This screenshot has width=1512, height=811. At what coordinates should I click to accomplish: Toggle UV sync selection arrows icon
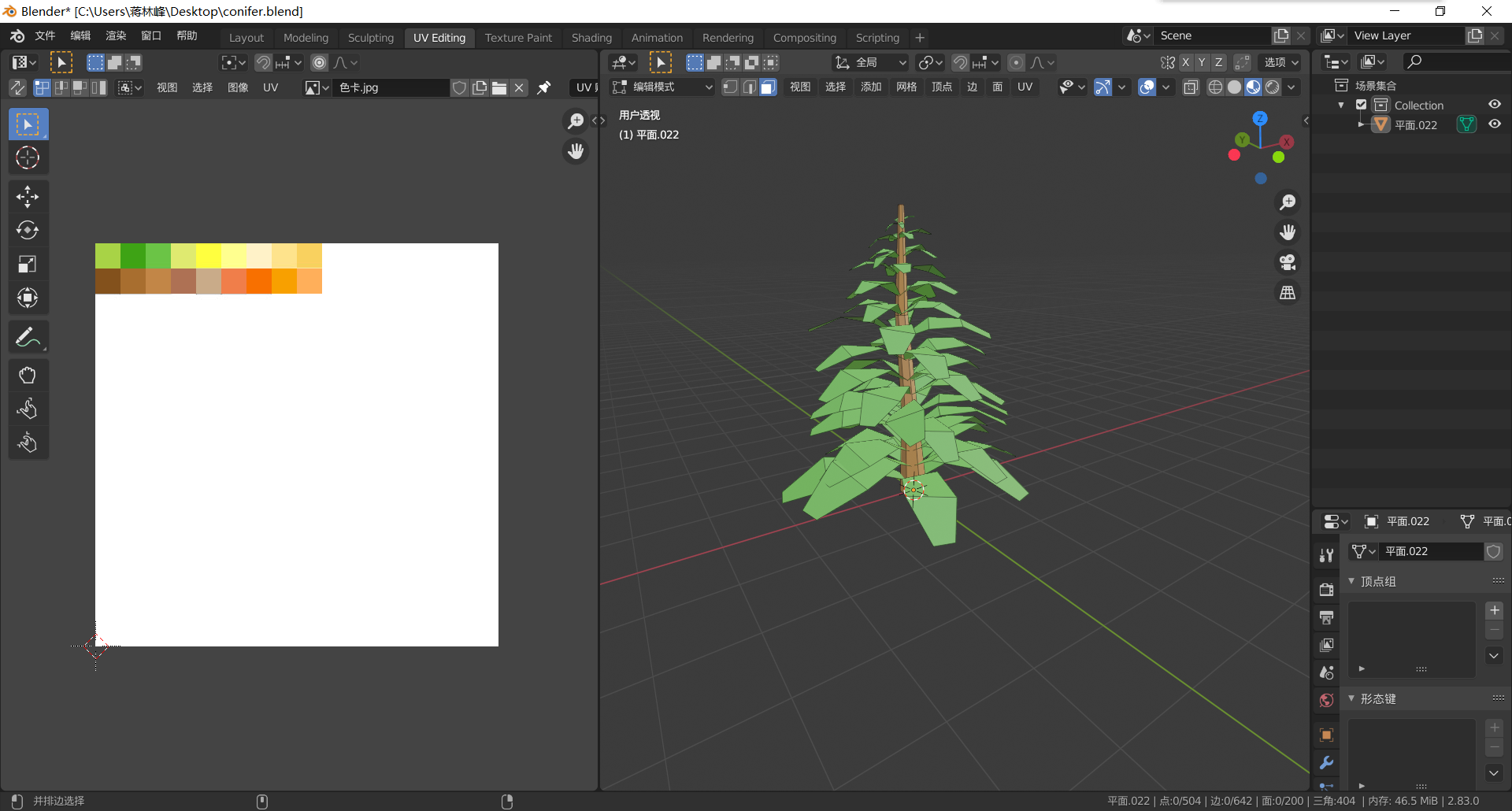(x=17, y=87)
